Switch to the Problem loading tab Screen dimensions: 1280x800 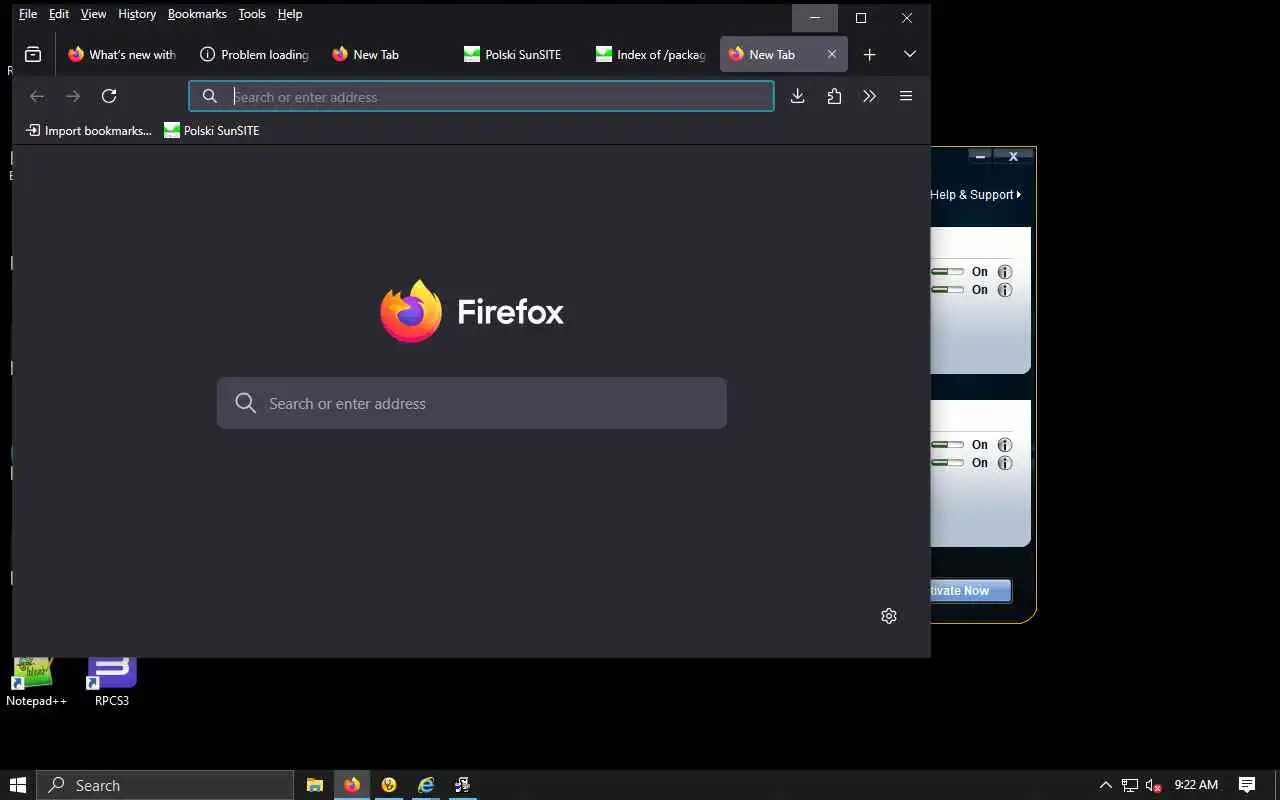pyautogui.click(x=255, y=55)
